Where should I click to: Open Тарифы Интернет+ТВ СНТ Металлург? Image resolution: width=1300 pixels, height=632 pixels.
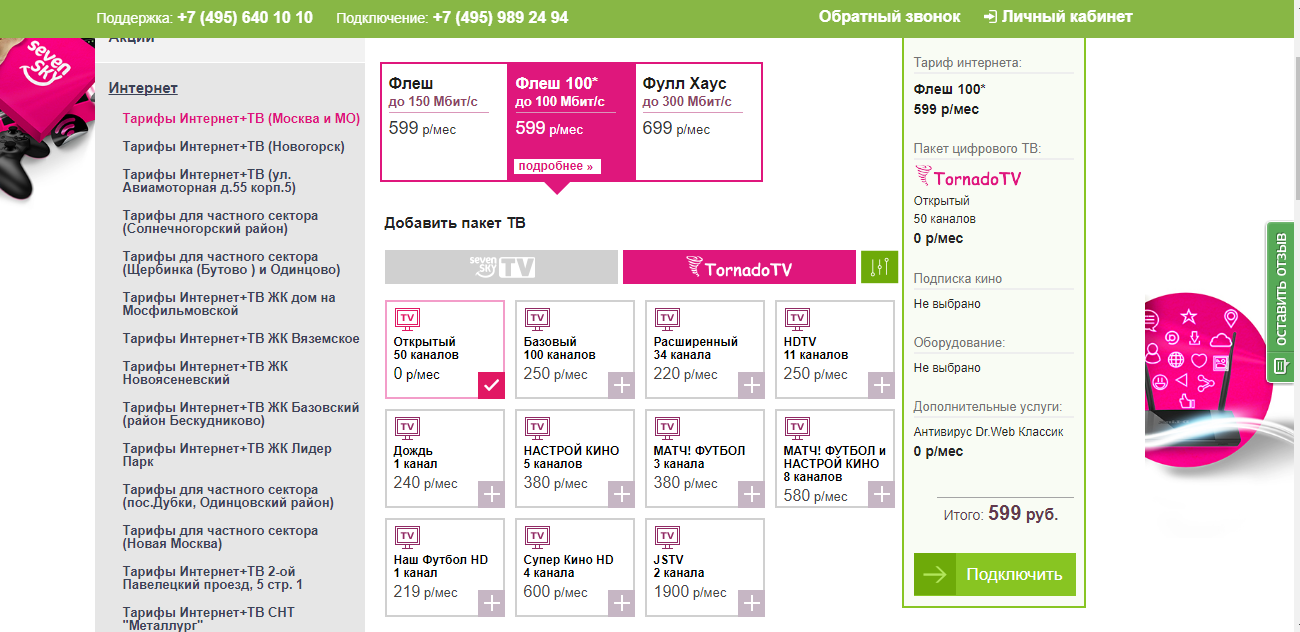click(x=209, y=618)
